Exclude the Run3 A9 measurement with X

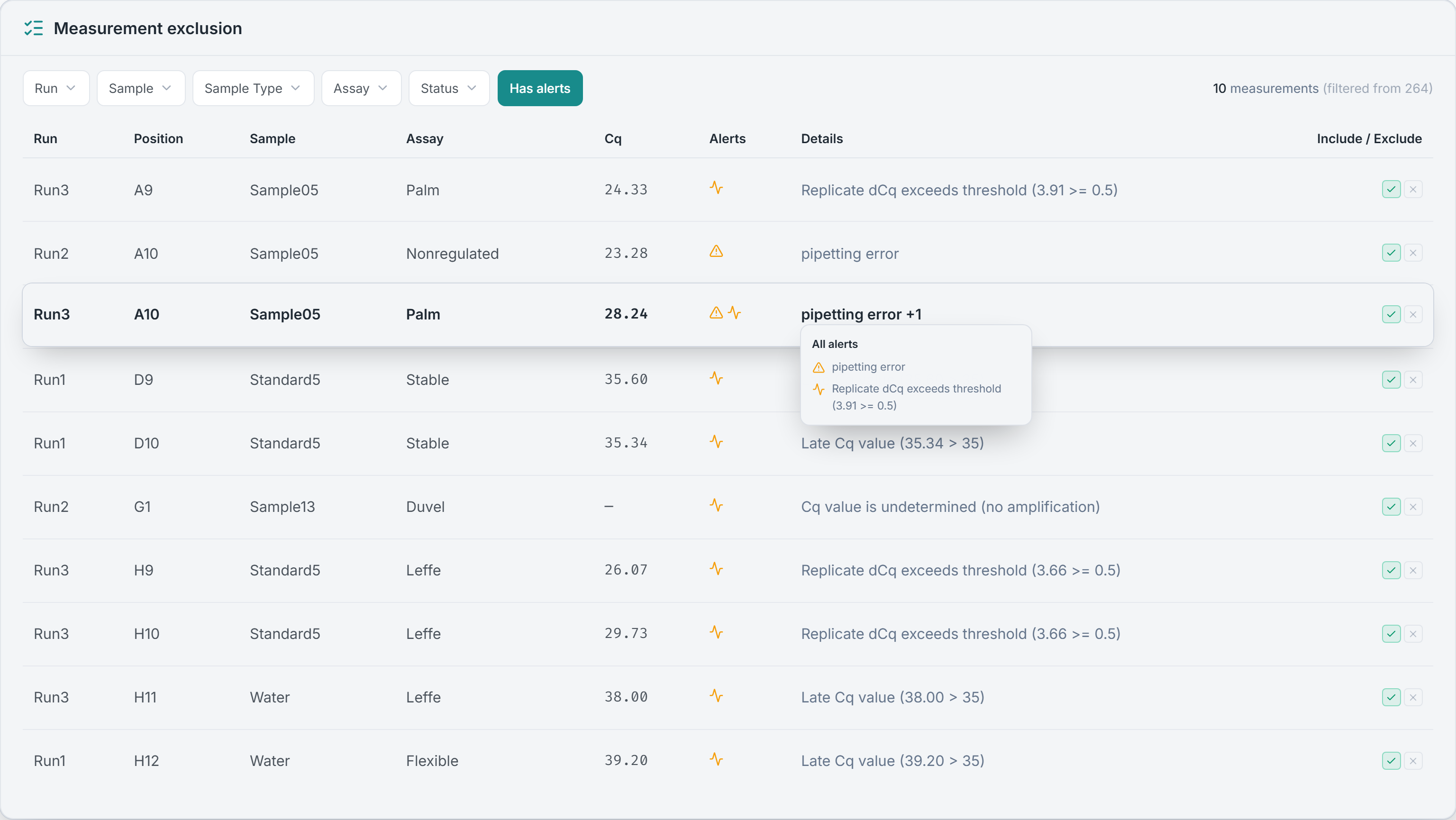1413,189
